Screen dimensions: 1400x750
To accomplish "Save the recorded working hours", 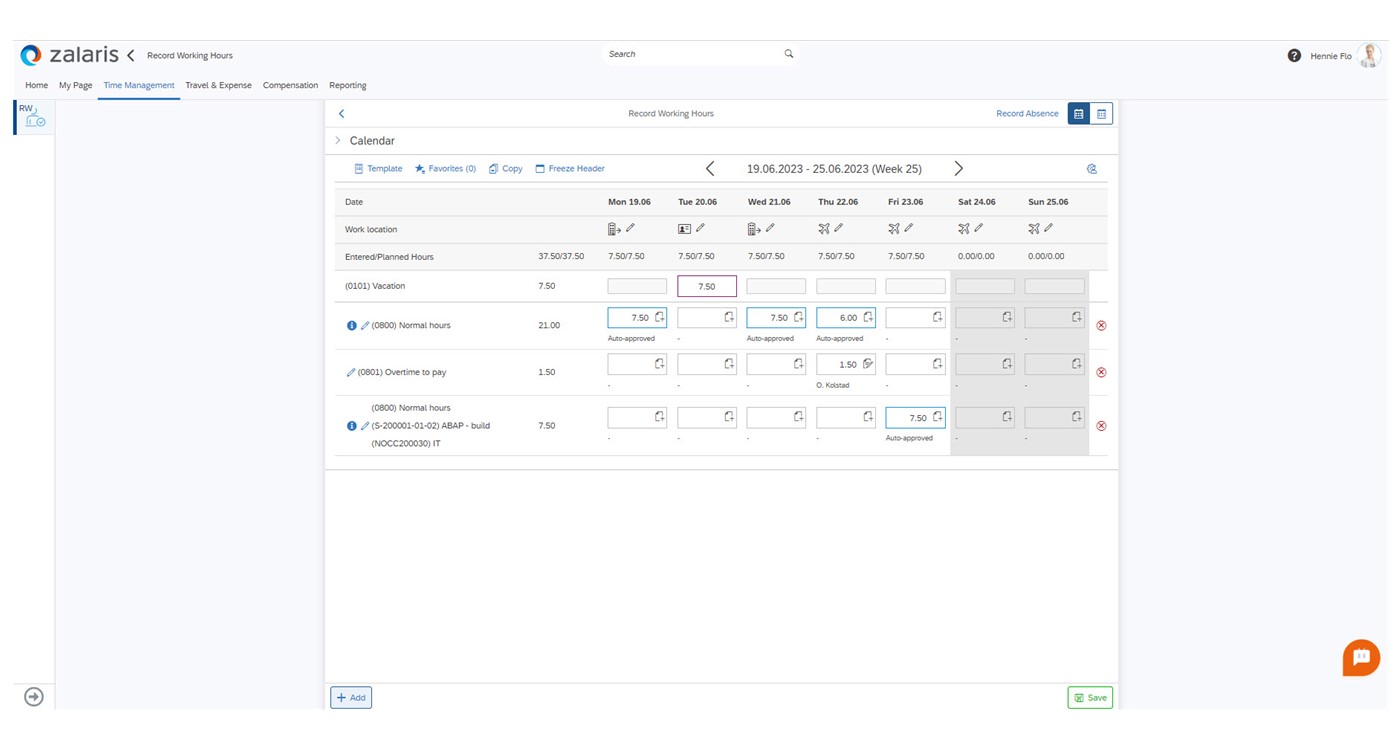I will (1089, 697).
